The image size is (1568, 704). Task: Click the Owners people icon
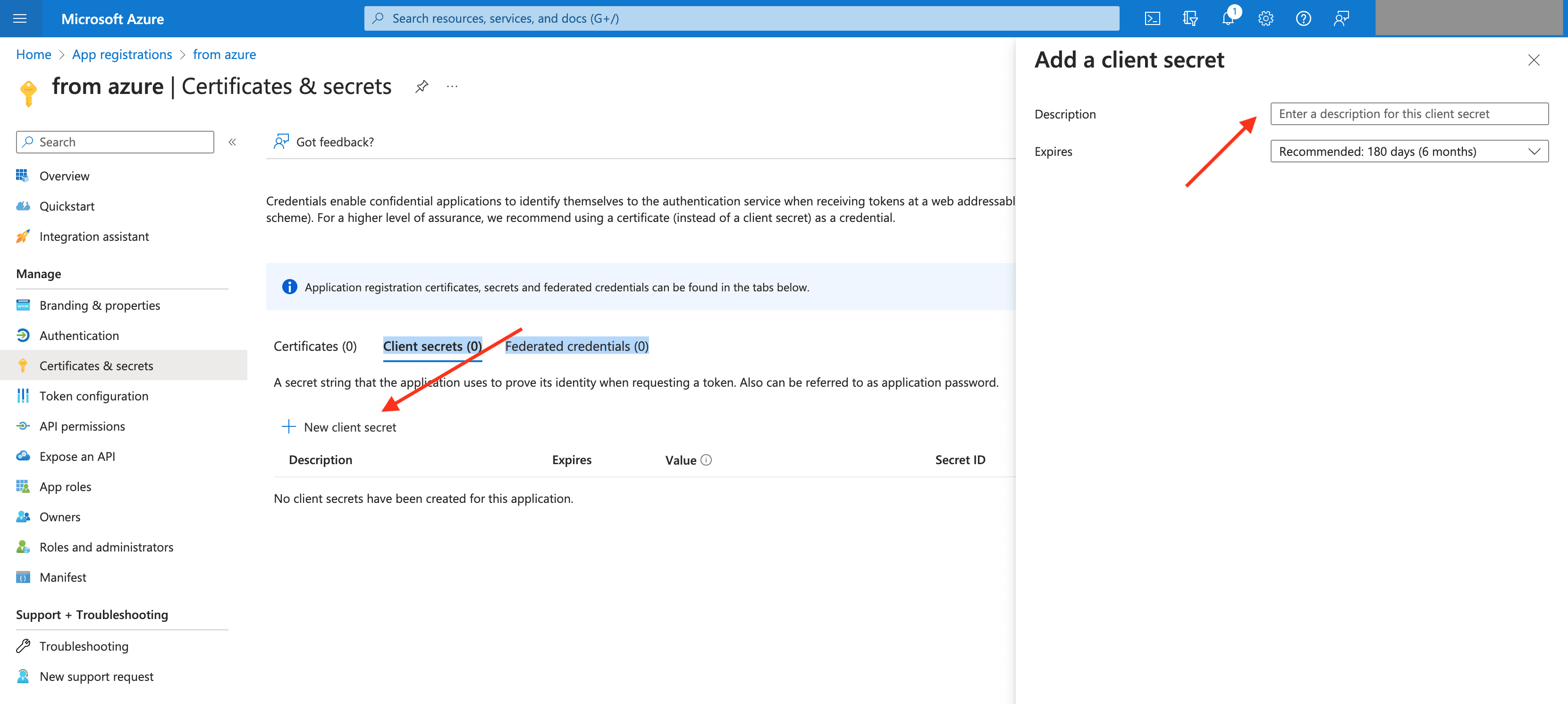click(x=23, y=517)
